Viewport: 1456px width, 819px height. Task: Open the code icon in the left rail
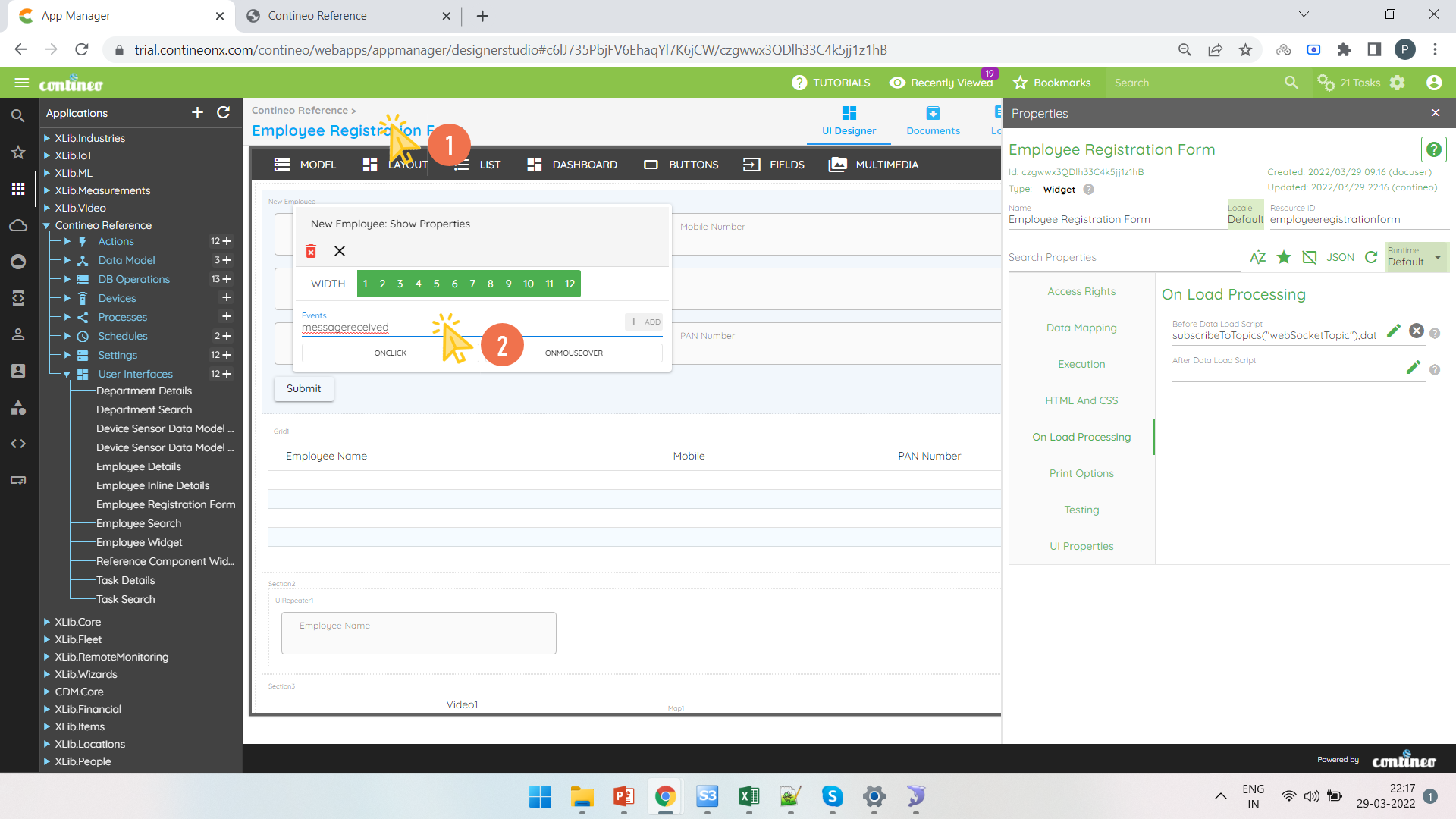18,444
